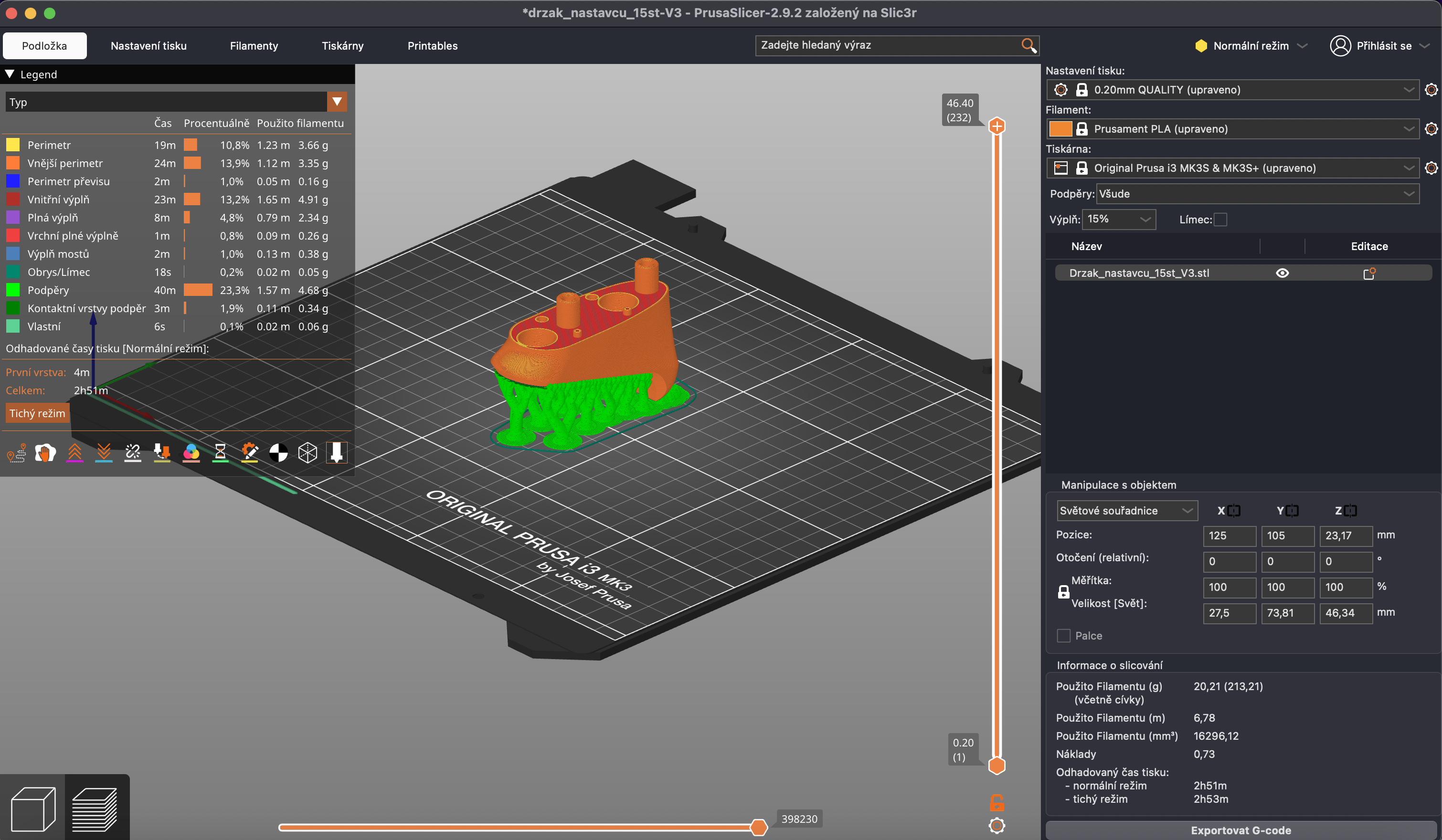
Task: Open the Výplň percentage dropdown
Action: tap(1118, 220)
